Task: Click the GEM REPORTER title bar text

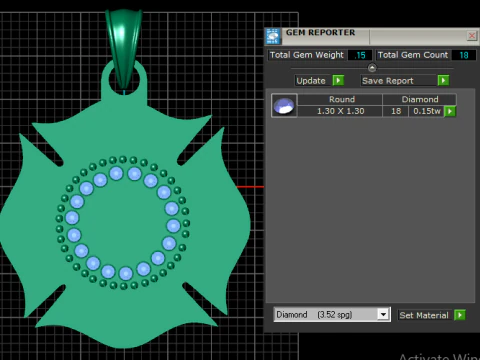Action: click(320, 33)
